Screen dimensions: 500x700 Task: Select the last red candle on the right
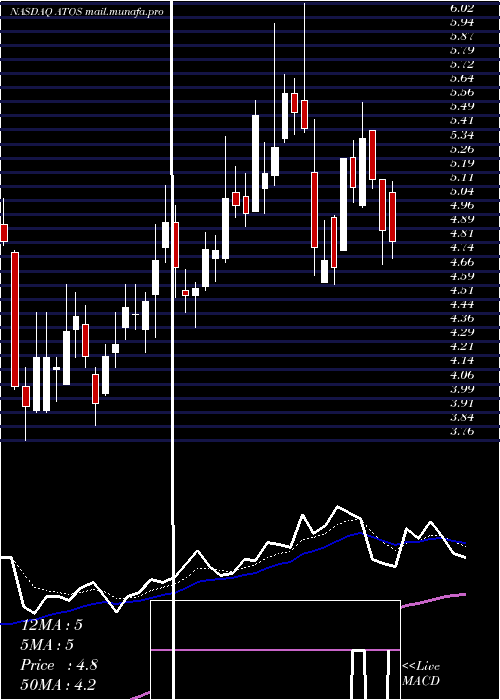point(392,217)
